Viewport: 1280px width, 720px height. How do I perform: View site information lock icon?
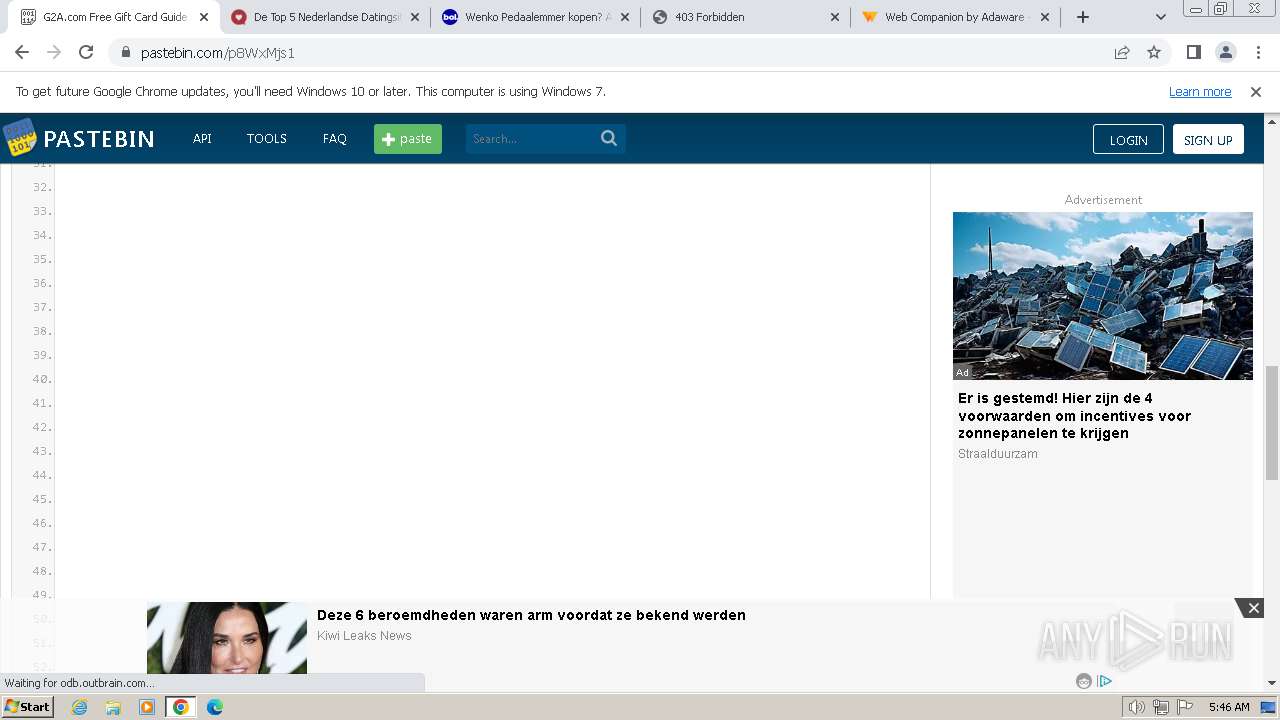tap(125, 53)
